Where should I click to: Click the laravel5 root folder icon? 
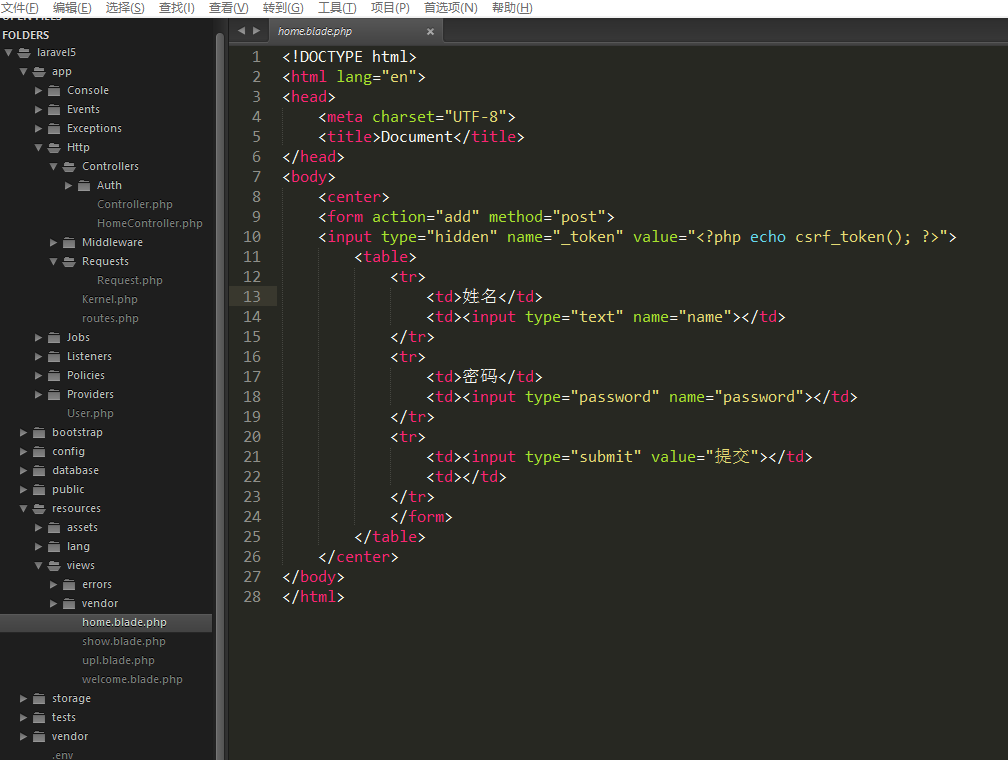tap(24, 53)
